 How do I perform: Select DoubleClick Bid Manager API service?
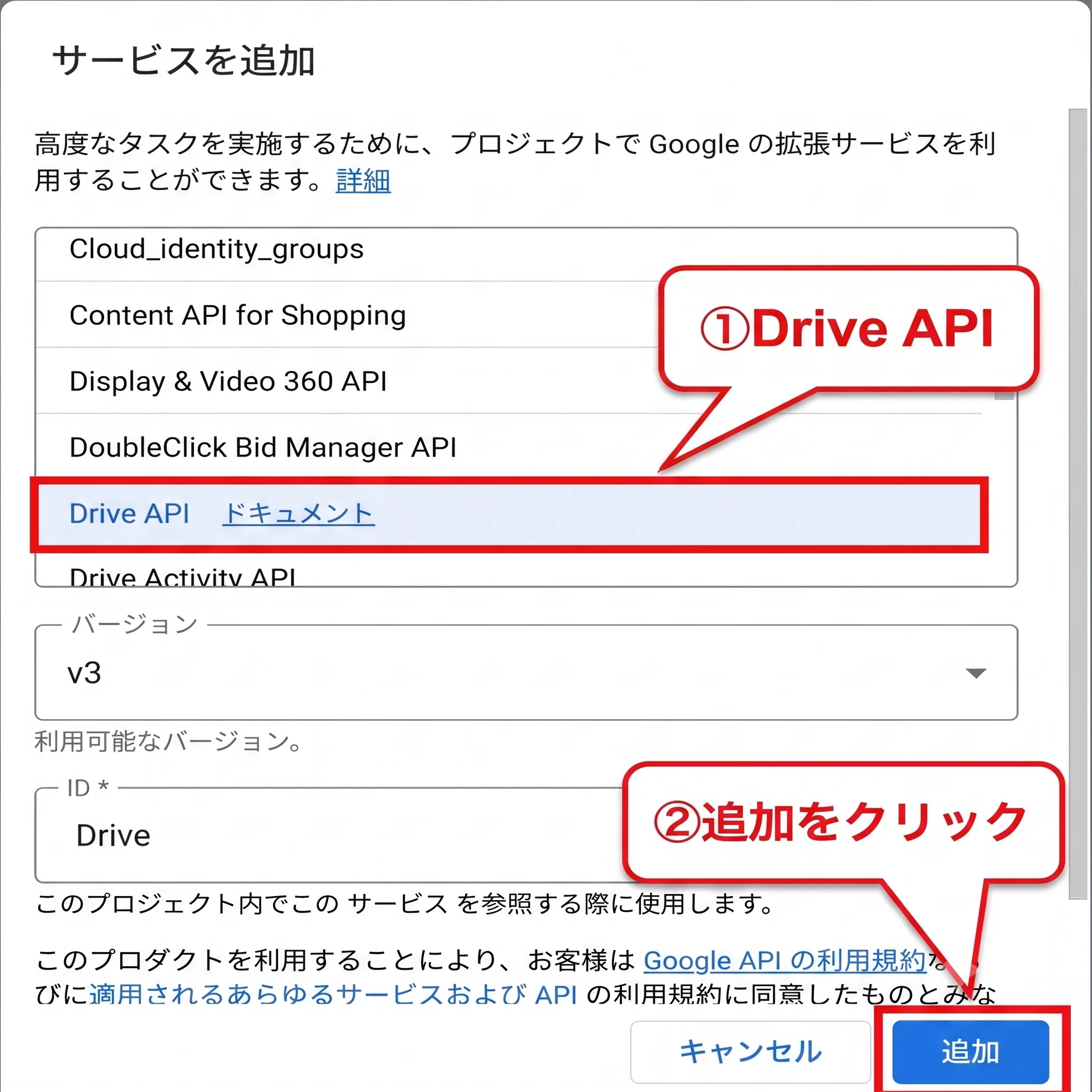509,447
